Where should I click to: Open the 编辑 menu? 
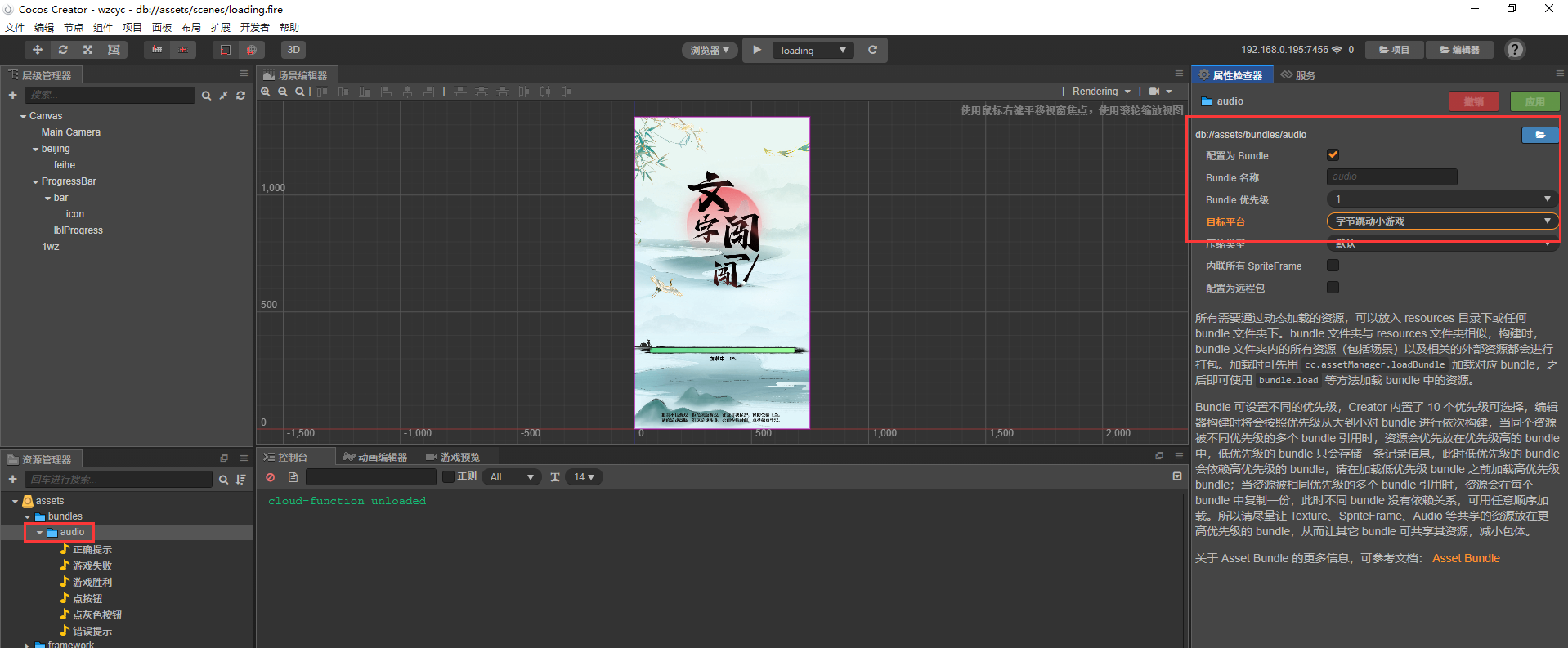44,27
